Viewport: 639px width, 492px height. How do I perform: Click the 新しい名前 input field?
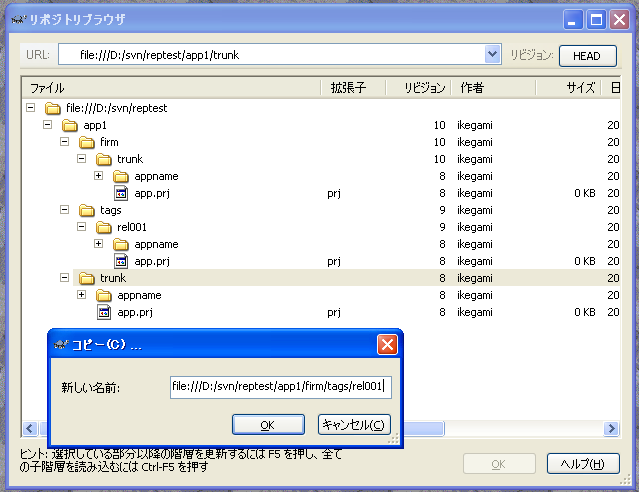[x=281, y=387]
